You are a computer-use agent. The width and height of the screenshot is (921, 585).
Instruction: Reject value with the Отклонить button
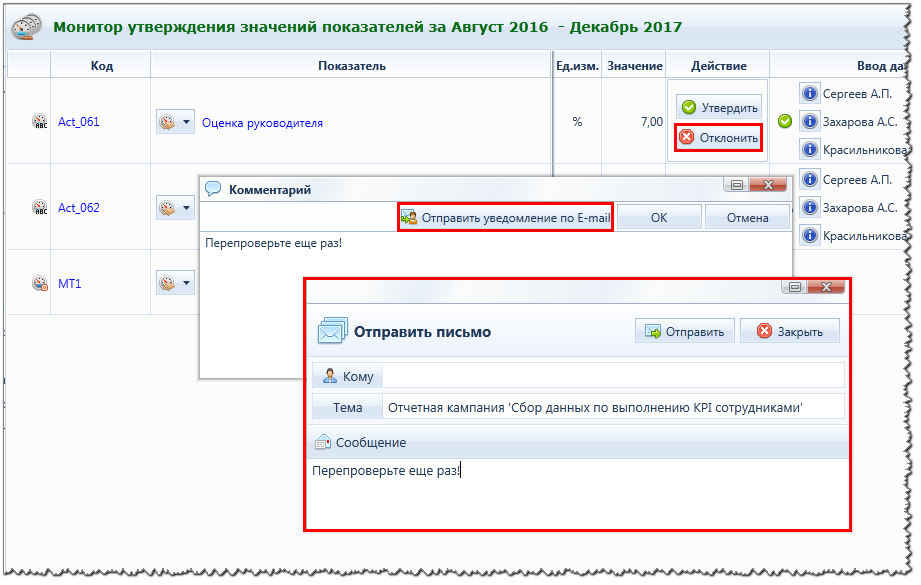tap(719, 138)
